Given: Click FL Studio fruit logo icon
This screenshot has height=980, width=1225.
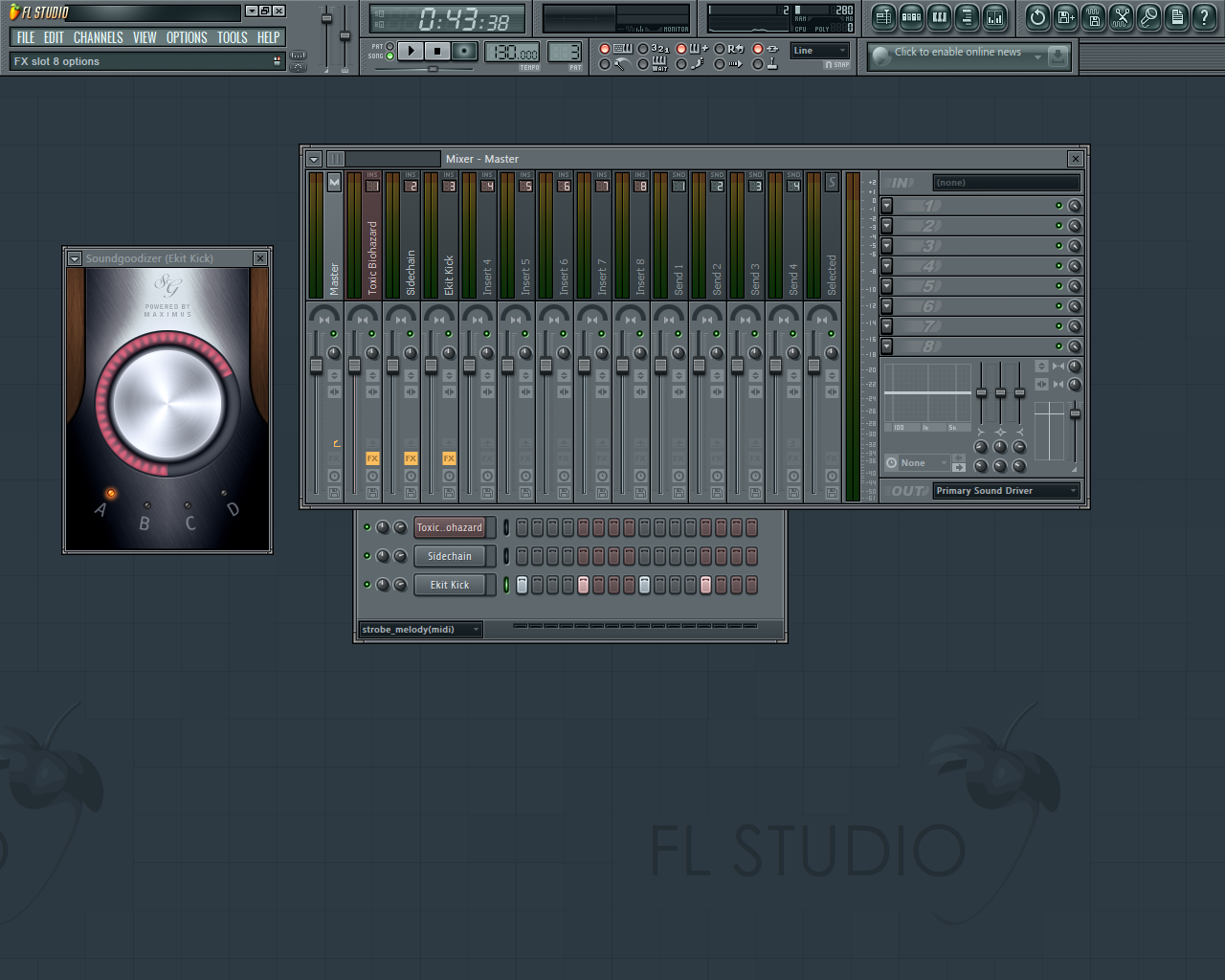Looking at the screenshot, I should [x=13, y=11].
